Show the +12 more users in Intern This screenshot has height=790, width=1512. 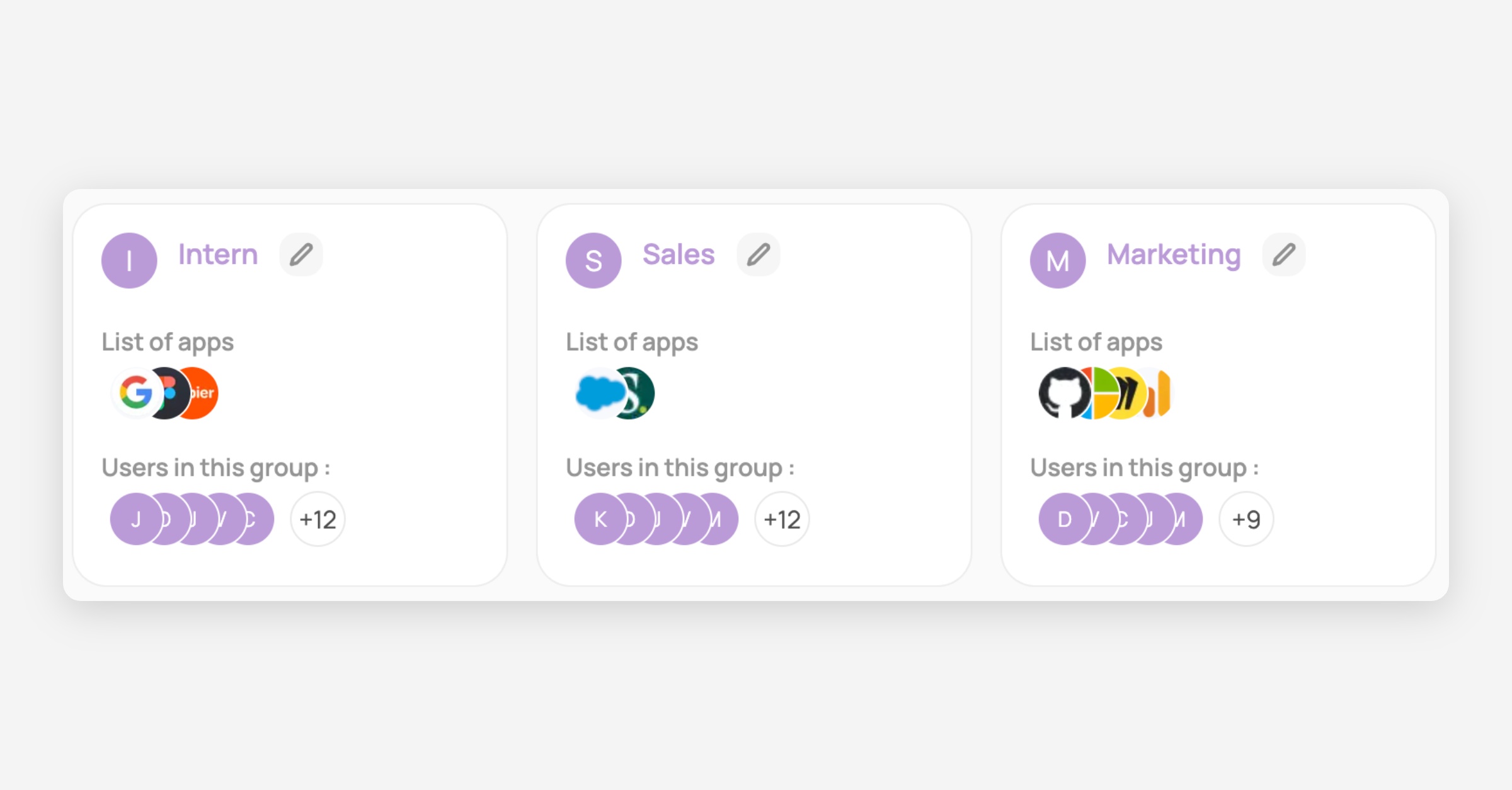pos(318,519)
